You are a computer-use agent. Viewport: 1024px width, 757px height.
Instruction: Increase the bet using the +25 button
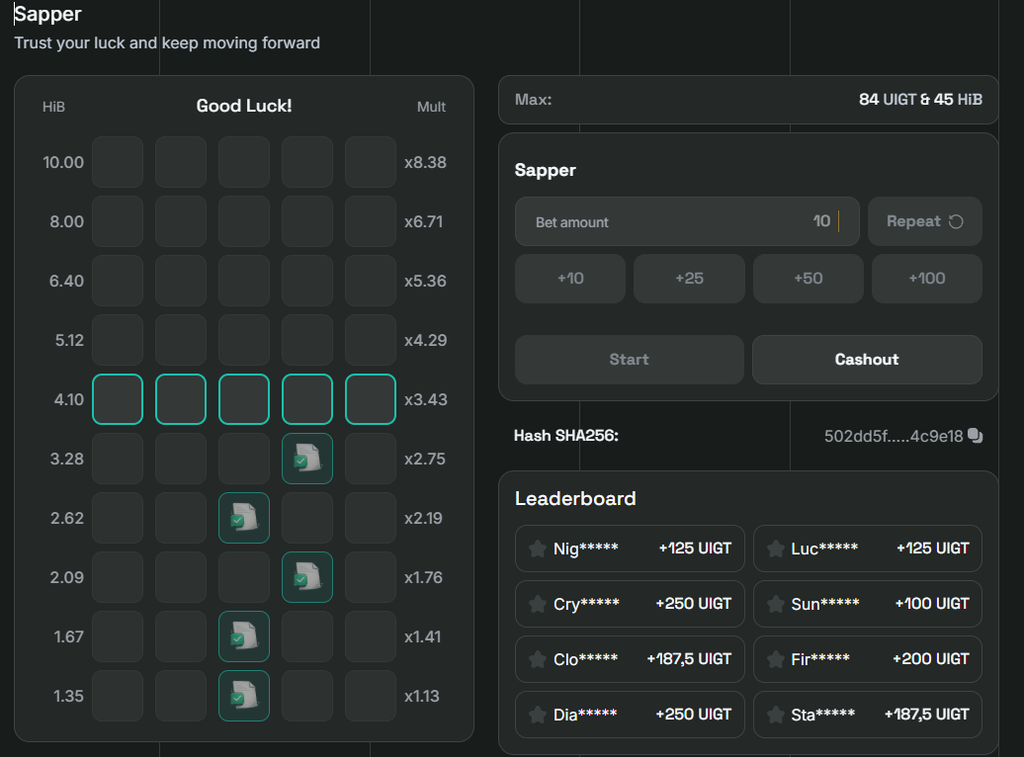click(x=689, y=278)
